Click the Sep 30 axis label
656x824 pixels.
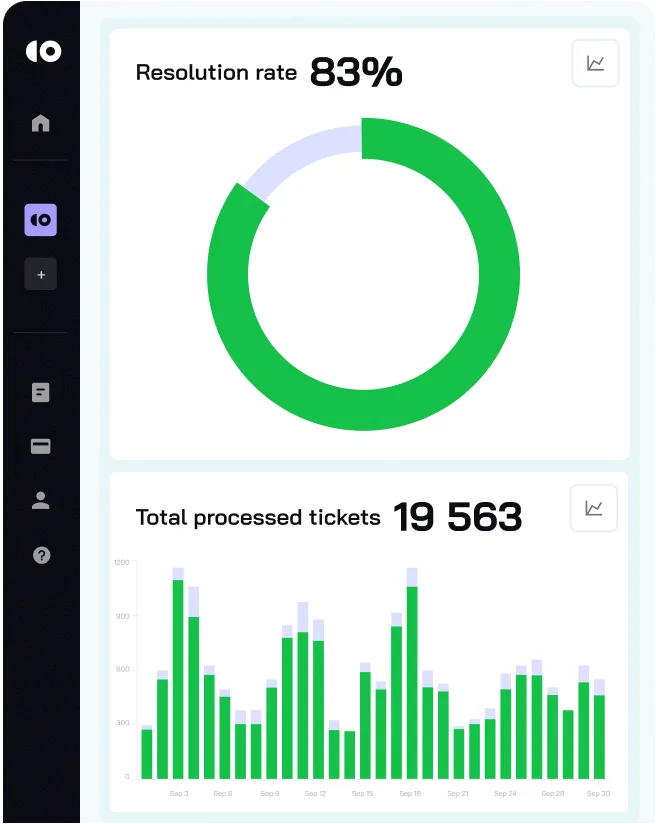click(598, 794)
